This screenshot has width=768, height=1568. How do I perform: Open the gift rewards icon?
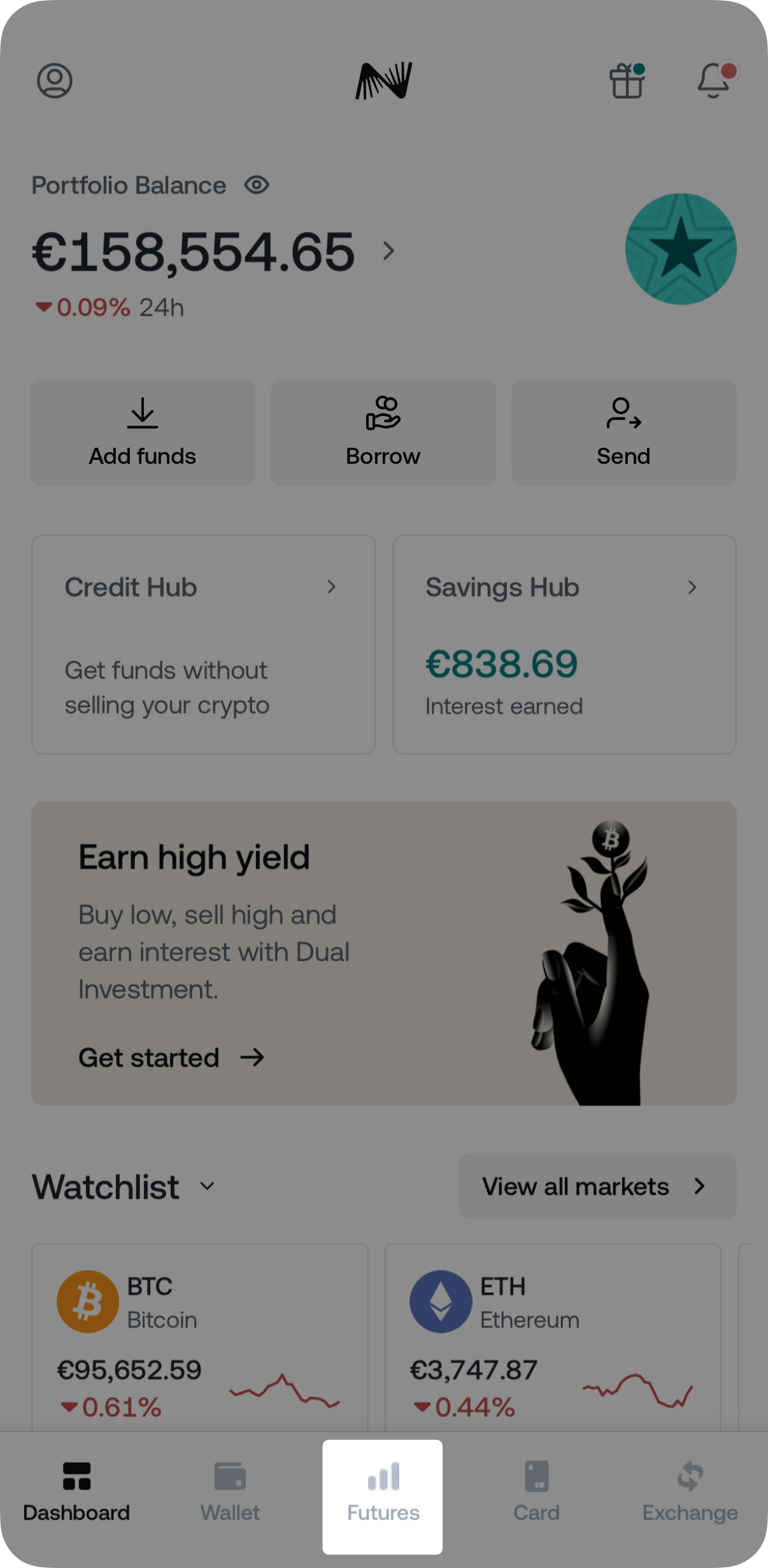click(627, 81)
